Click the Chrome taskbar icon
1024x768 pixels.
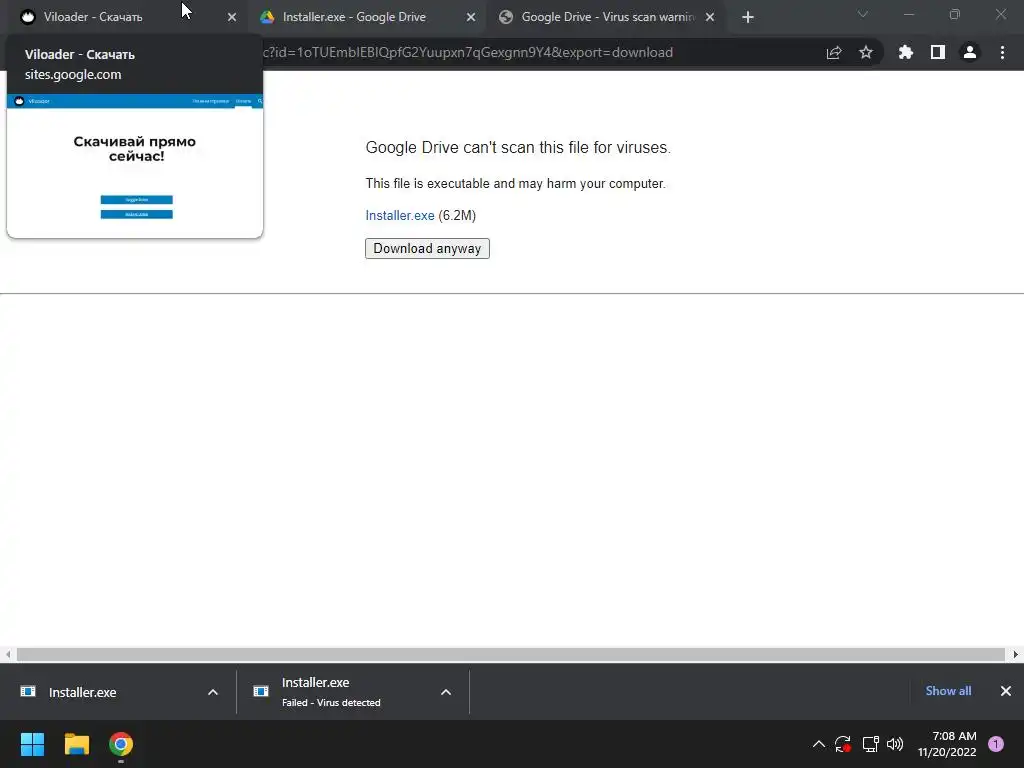(121, 744)
